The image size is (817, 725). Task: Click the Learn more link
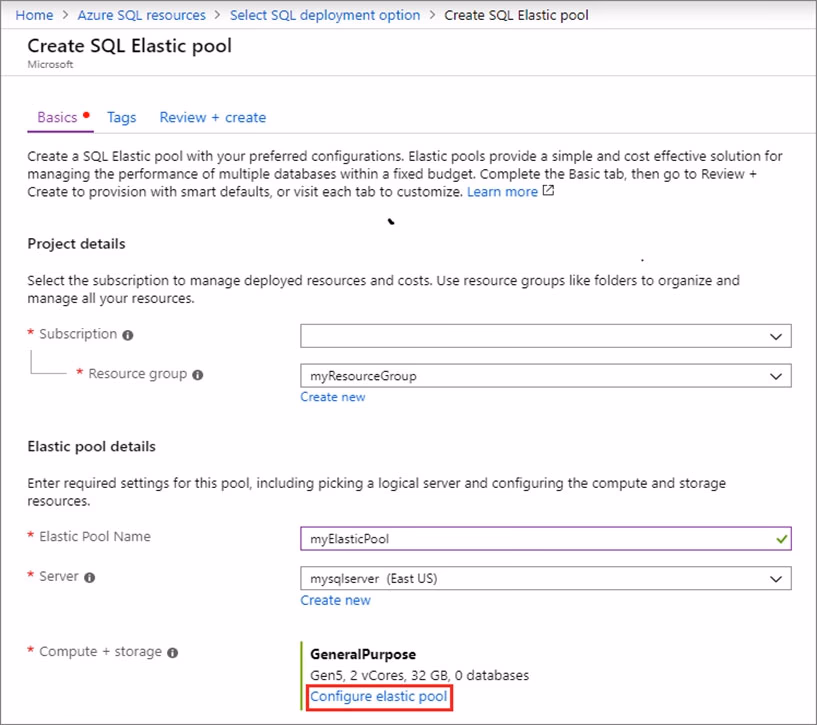click(x=502, y=192)
